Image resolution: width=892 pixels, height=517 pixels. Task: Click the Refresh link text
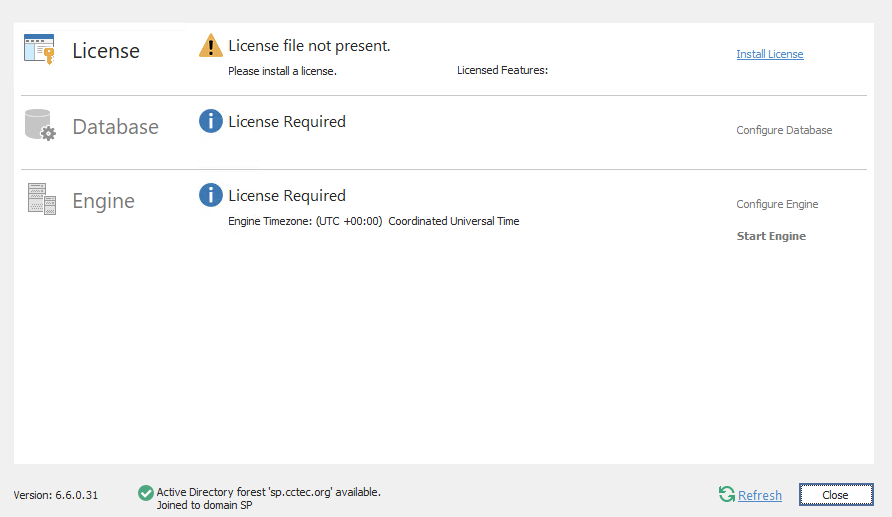click(760, 495)
